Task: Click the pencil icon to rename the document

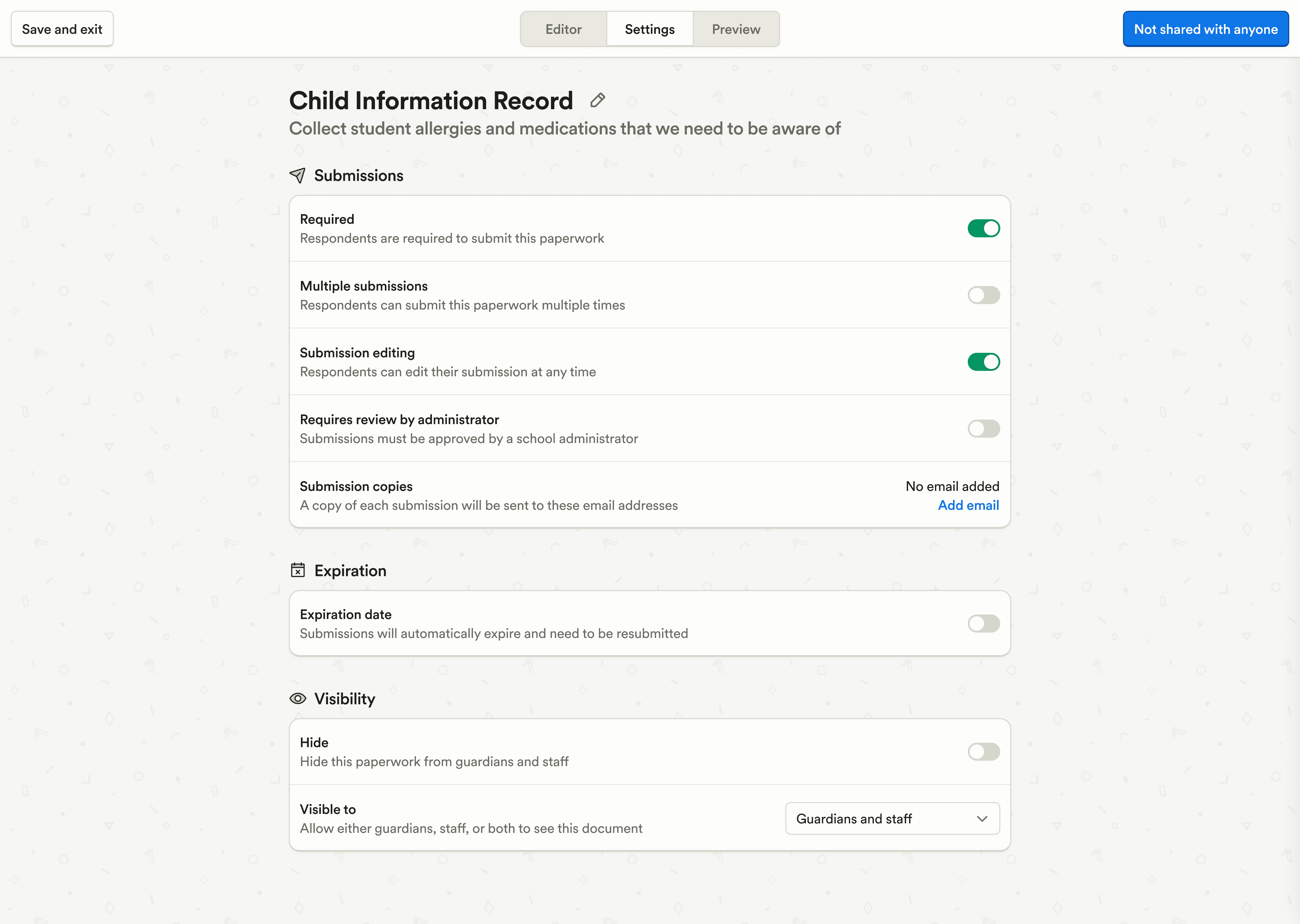Action: (x=597, y=100)
